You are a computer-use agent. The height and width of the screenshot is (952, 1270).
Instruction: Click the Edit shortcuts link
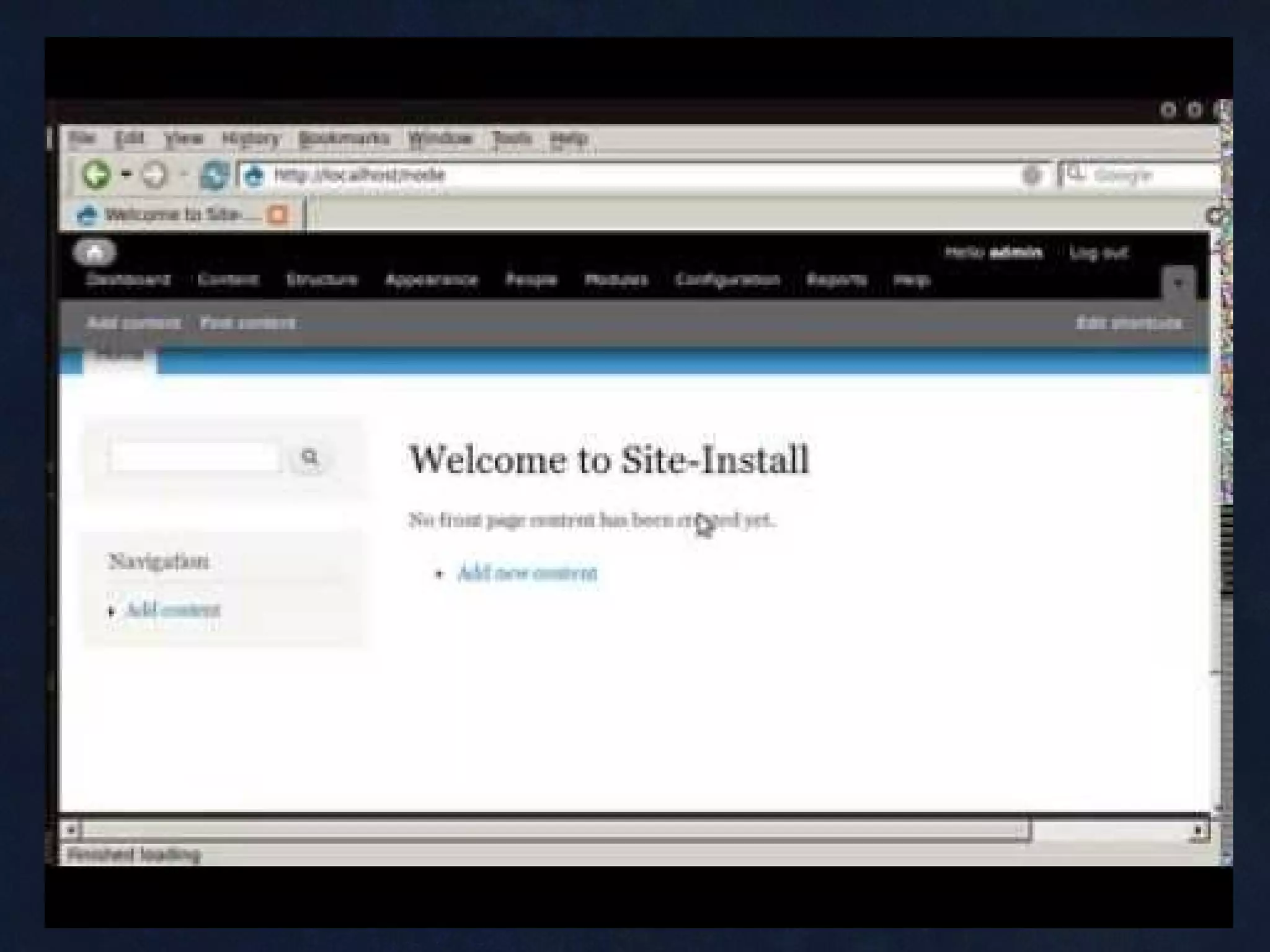click(1129, 323)
